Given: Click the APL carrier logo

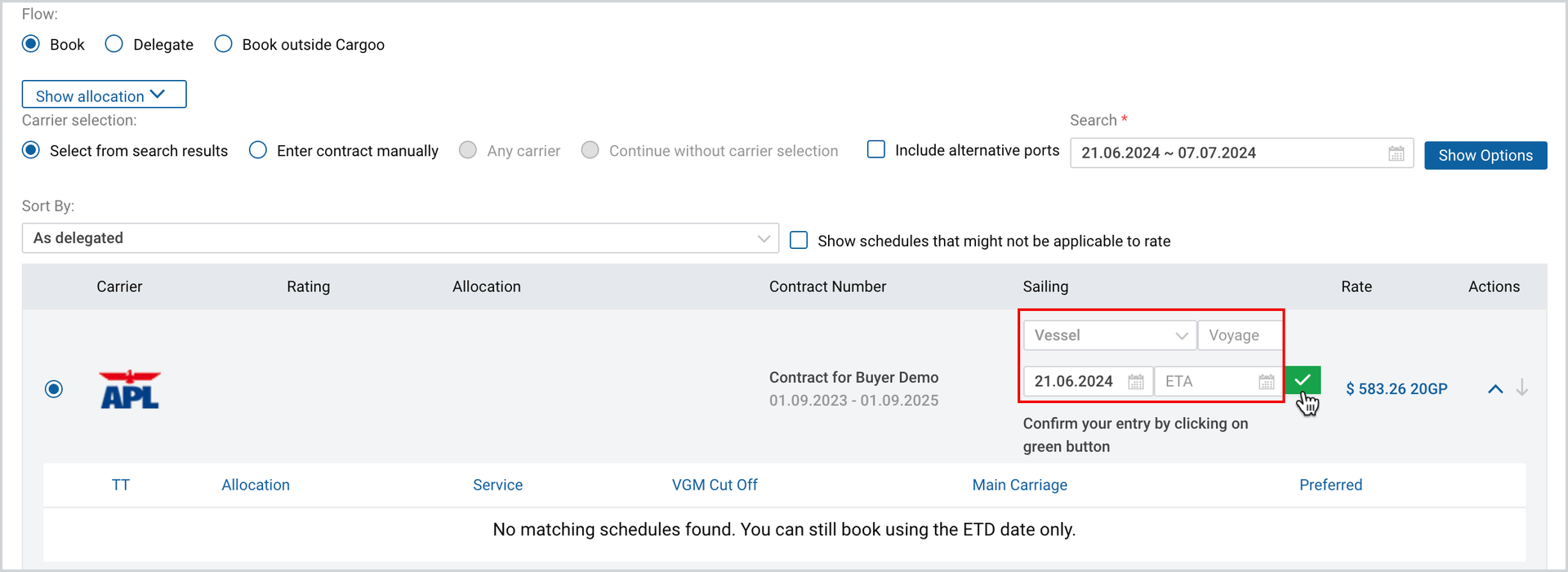Looking at the screenshot, I should 130,389.
